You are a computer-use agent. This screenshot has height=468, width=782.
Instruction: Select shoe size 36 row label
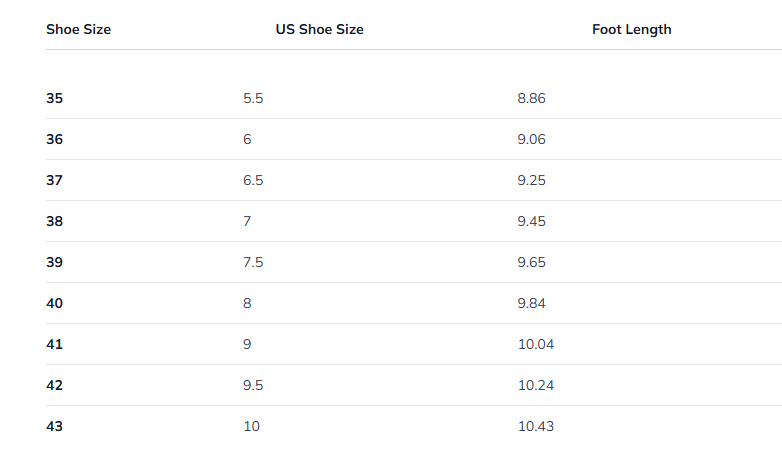54,139
